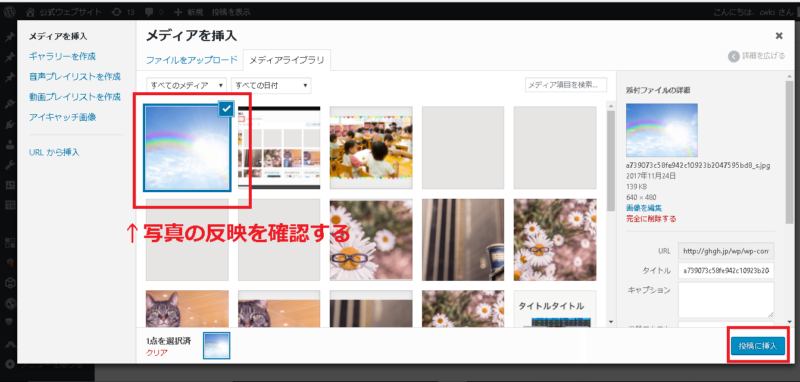
Task: Choose ギャラリーを作成 in left menu
Action: 62,56
